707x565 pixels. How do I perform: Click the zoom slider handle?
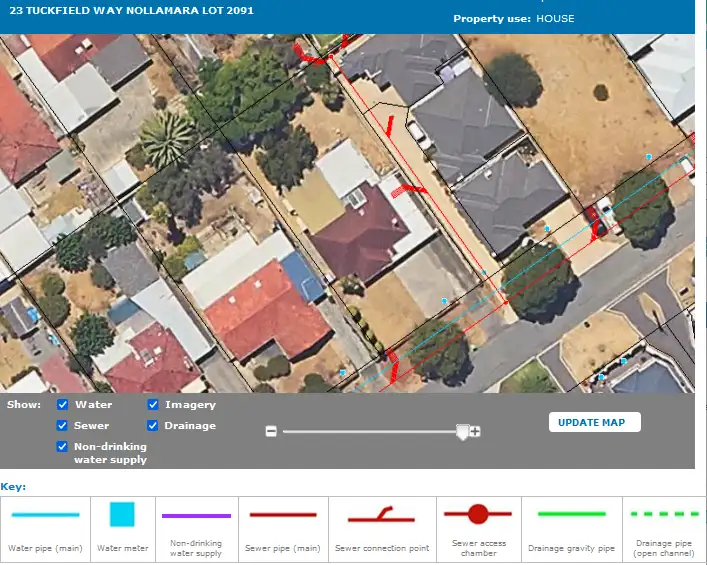(x=462, y=432)
